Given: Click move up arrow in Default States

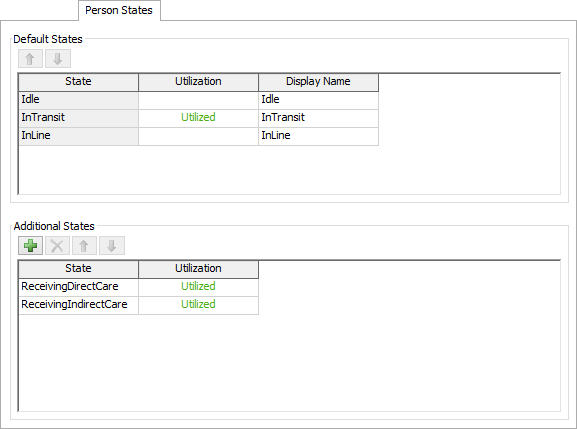Looking at the screenshot, I should pyautogui.click(x=31, y=59).
